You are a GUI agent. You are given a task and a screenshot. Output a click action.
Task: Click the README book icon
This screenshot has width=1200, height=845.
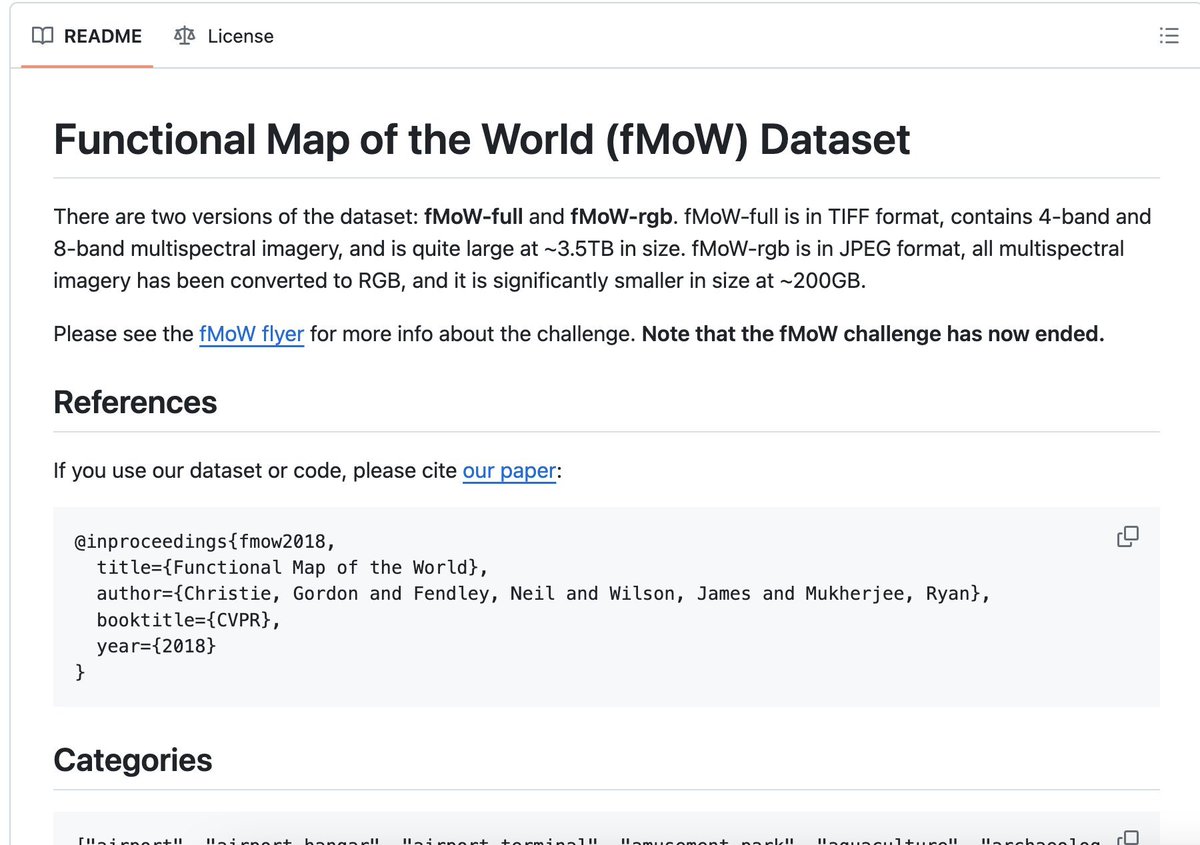(x=42, y=36)
